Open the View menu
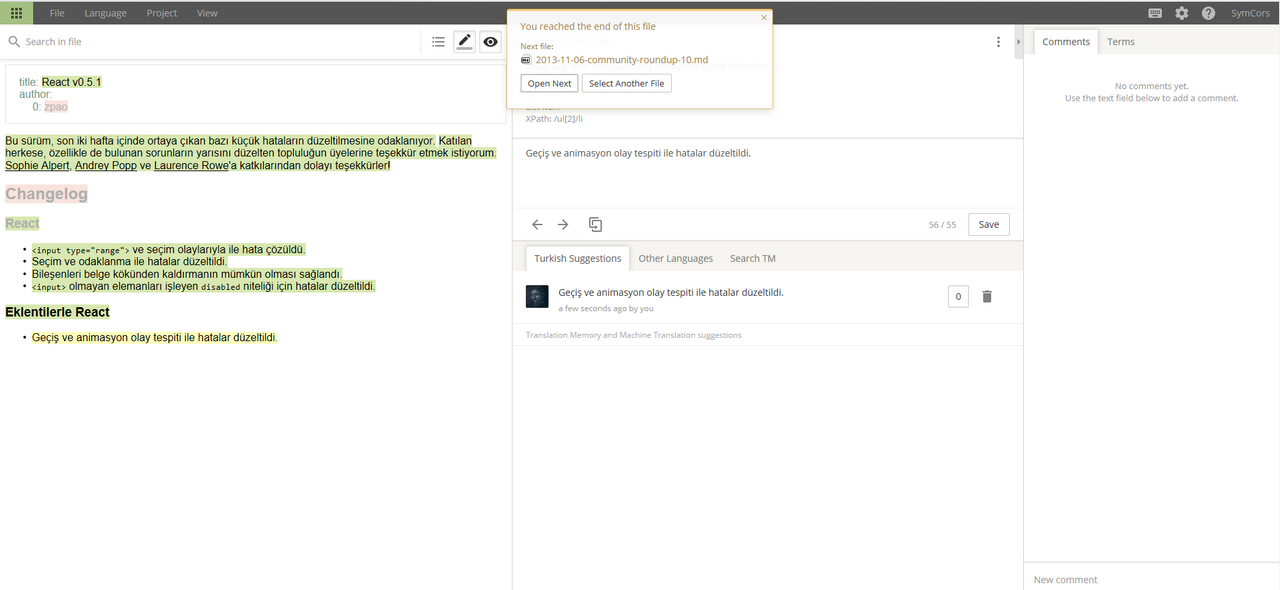 (x=207, y=13)
